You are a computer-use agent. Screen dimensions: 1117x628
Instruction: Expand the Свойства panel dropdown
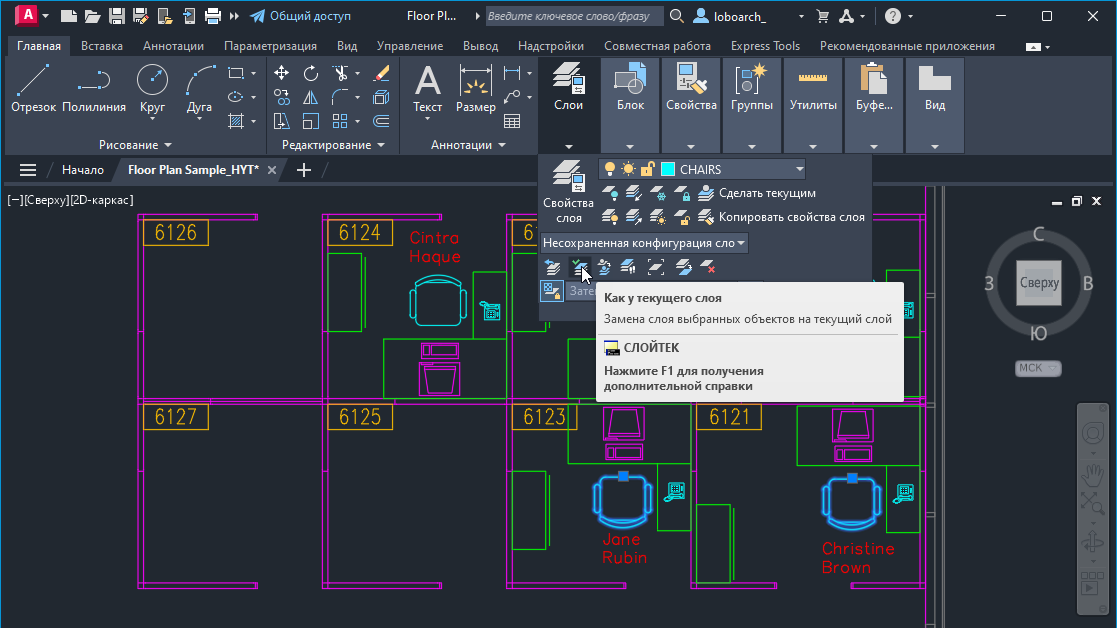click(x=691, y=147)
